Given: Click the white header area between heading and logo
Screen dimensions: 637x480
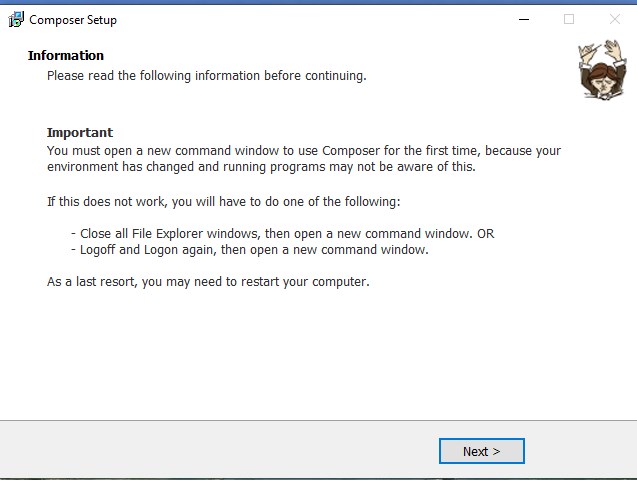Looking at the screenshot, I should click(x=450, y=60).
